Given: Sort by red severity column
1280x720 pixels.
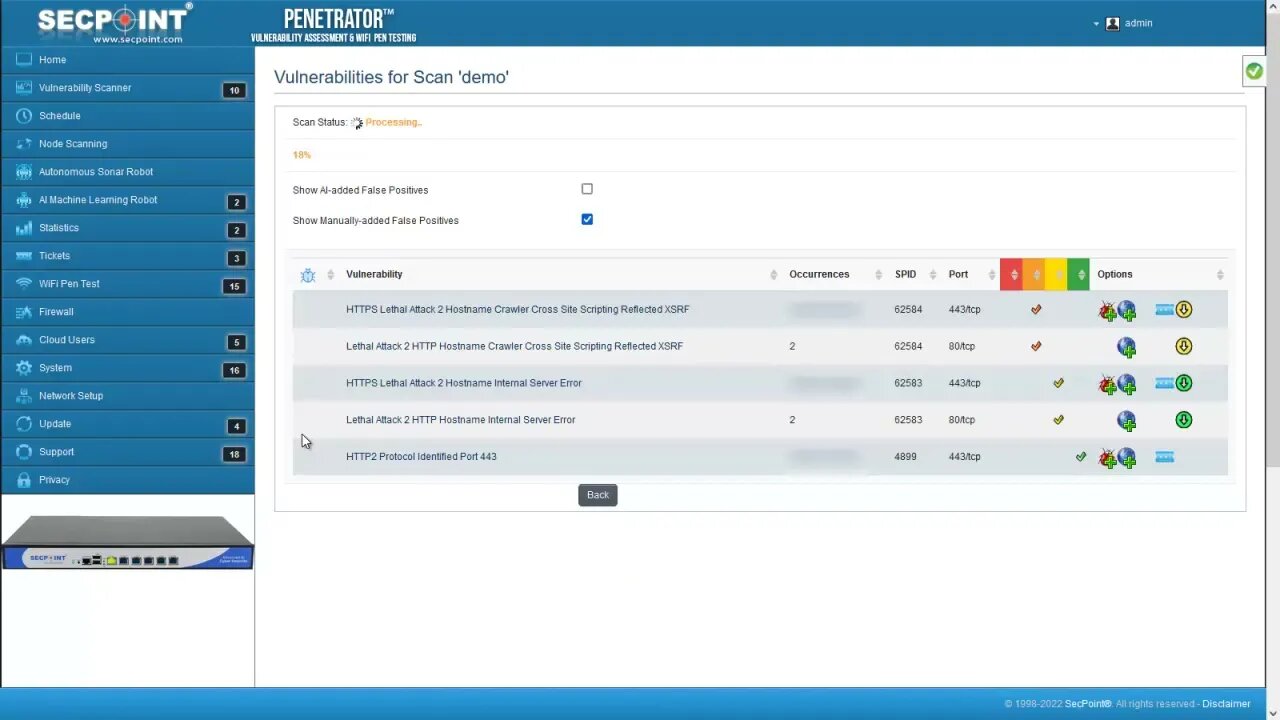Looking at the screenshot, I should pos(1011,274).
